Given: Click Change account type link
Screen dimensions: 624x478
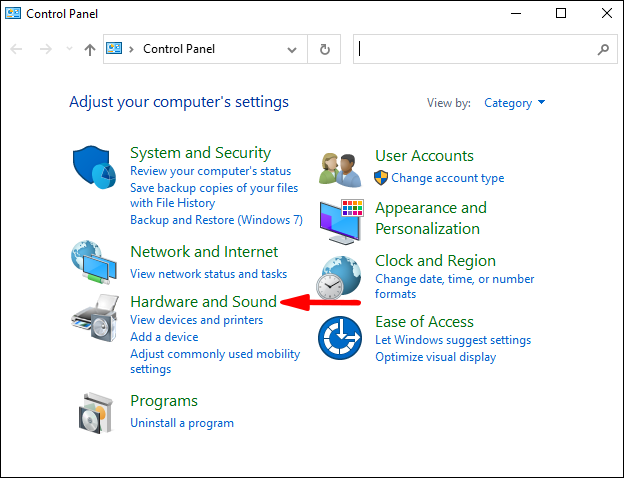Looking at the screenshot, I should pyautogui.click(x=447, y=178).
